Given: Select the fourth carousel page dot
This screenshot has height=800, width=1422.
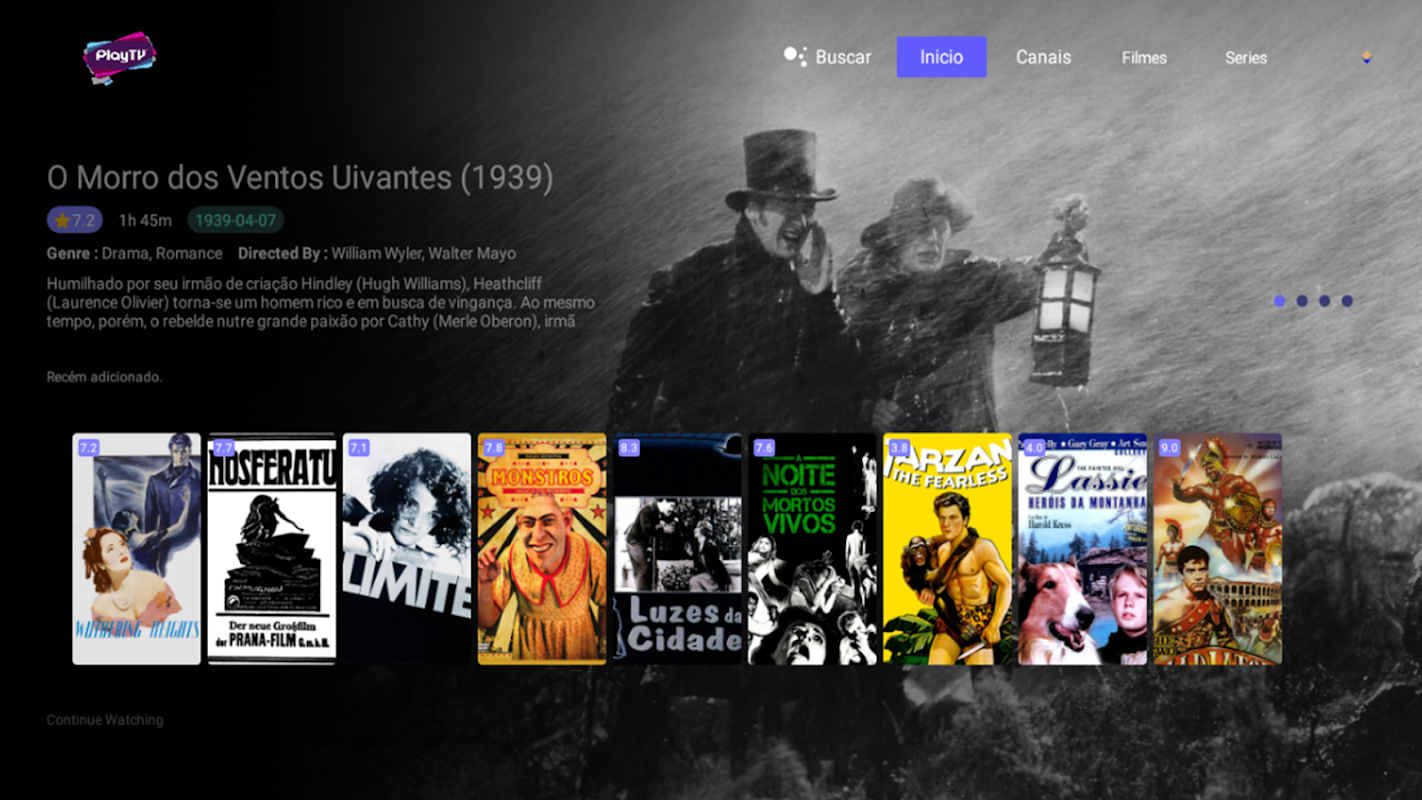Looking at the screenshot, I should 1347,301.
